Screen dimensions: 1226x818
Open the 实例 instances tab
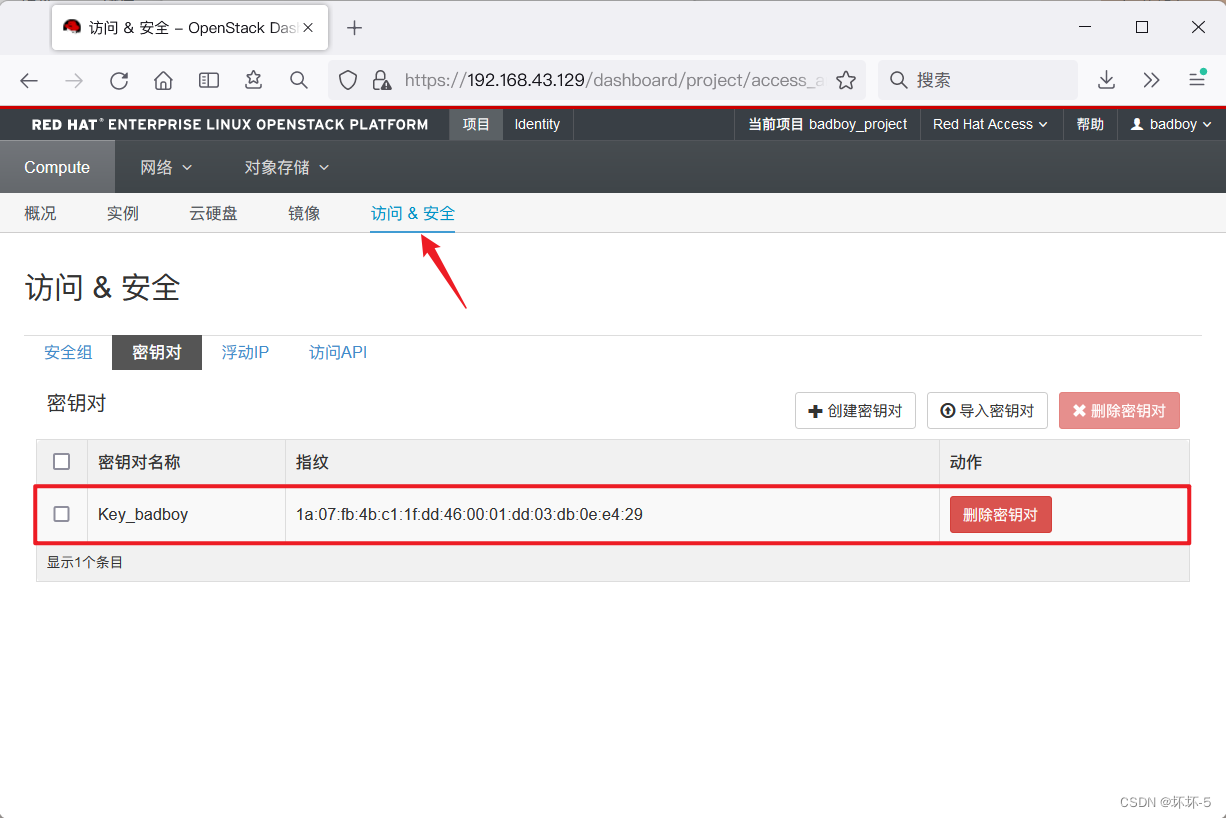pos(123,213)
